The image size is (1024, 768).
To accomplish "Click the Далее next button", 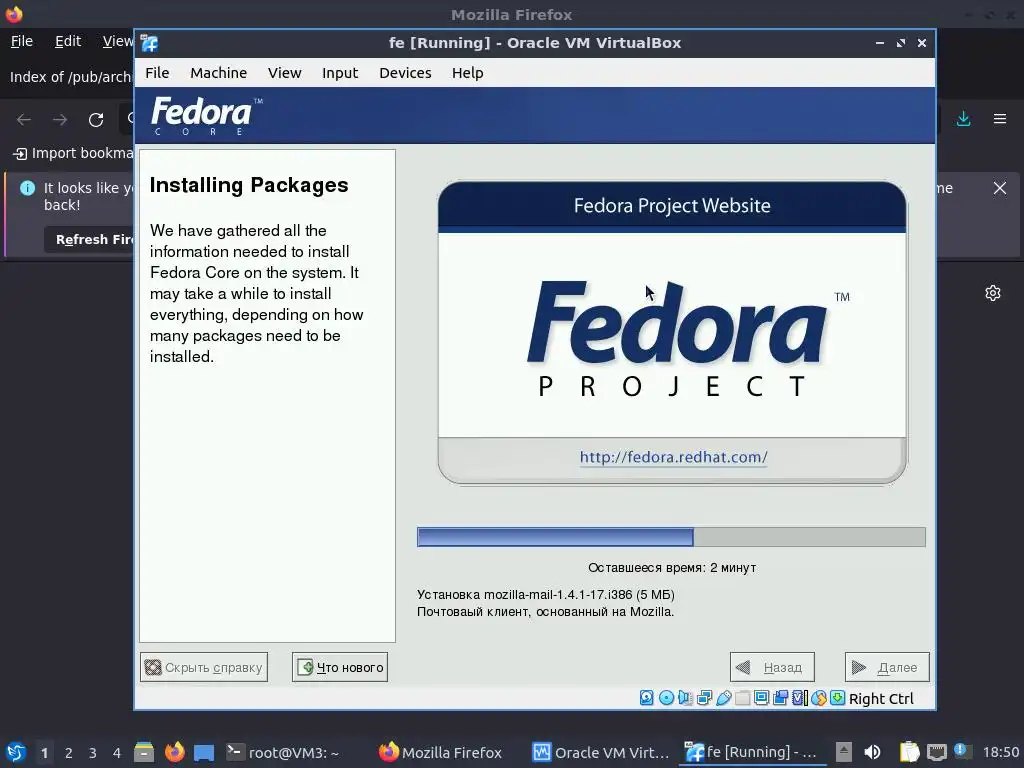I will 887,667.
